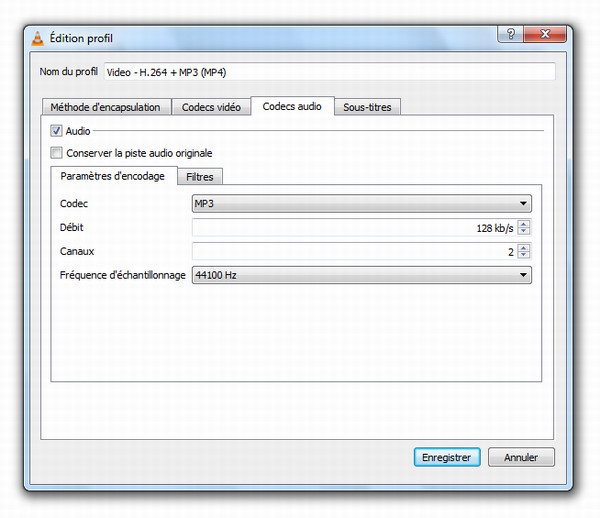Decrease Canaux channel count with down arrow
The image size is (600, 518).
525,255
